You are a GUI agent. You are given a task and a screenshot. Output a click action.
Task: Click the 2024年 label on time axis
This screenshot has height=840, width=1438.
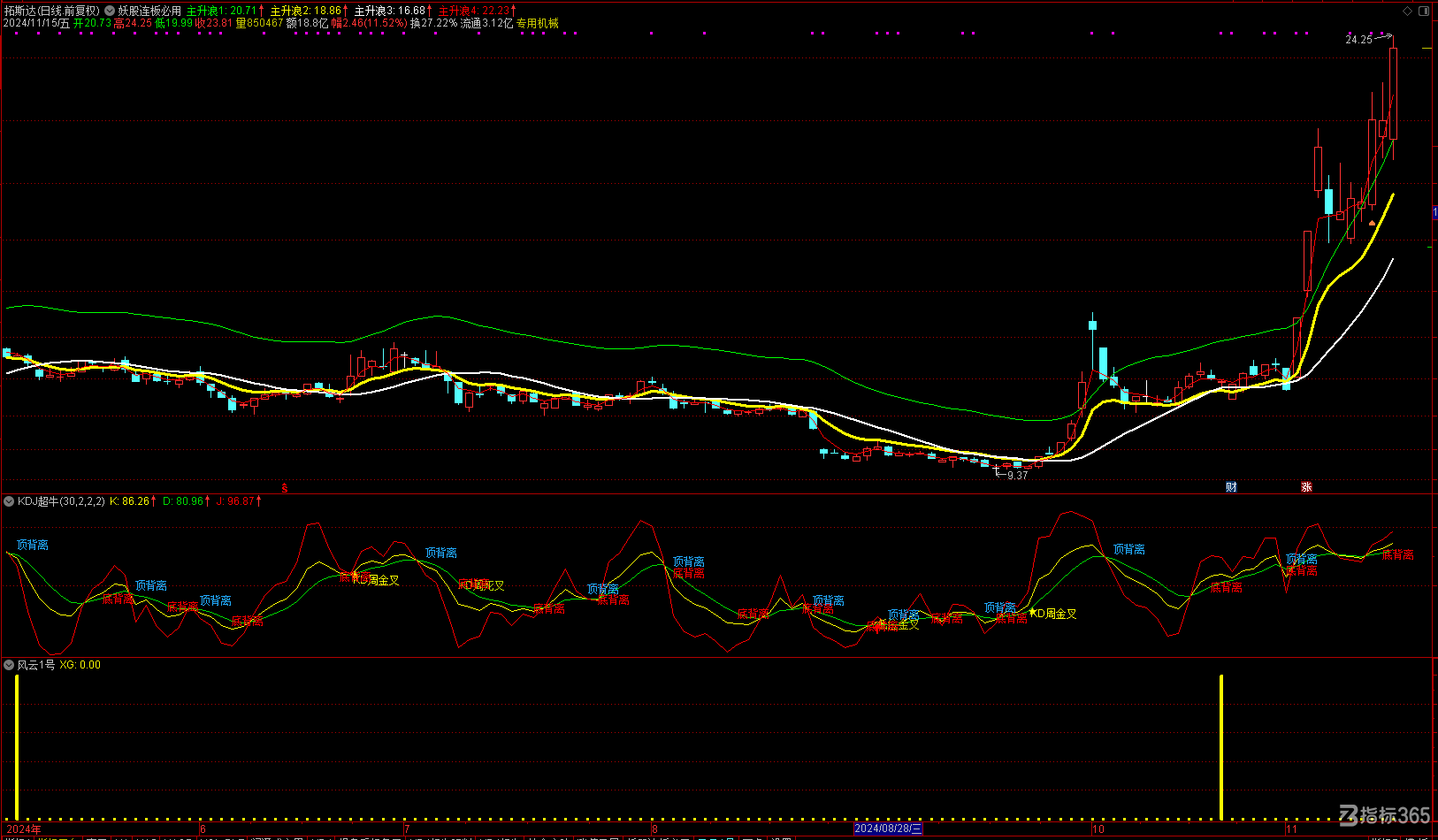[x=22, y=829]
